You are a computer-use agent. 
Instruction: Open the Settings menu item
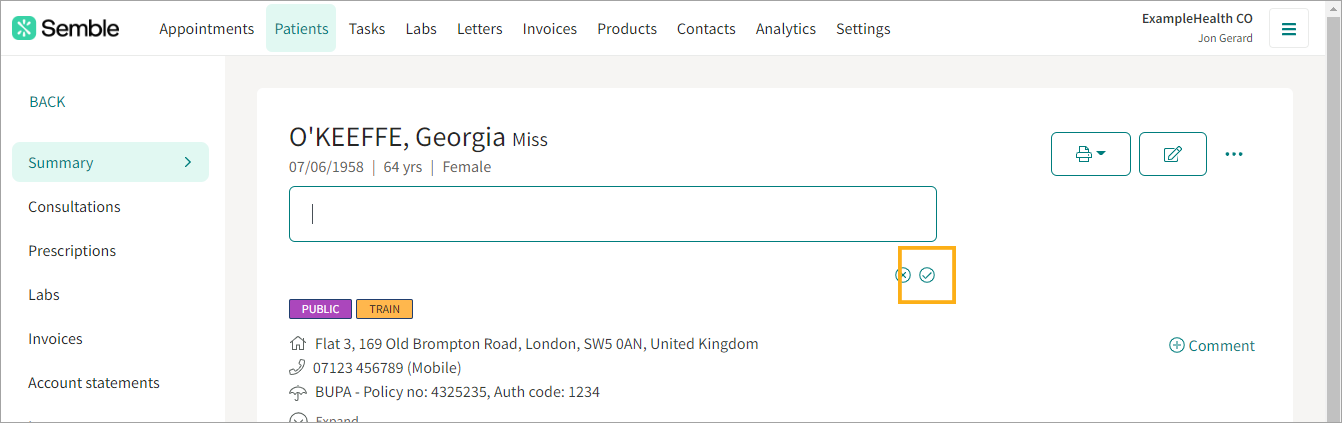[x=863, y=28]
